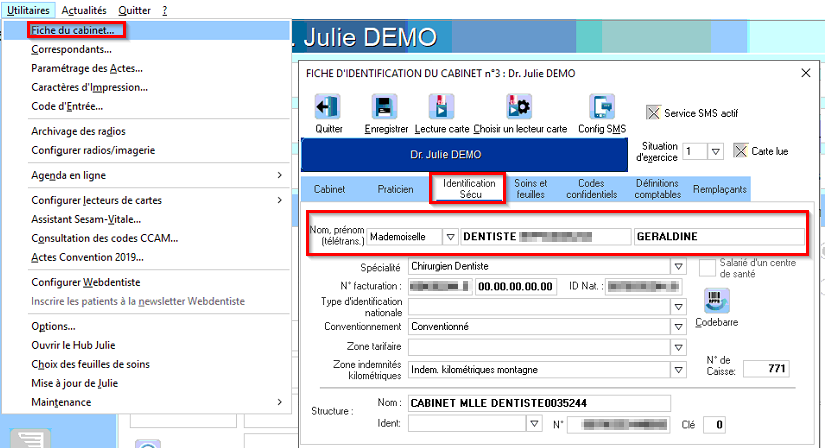Expand the Zone tarifaire dropdown

(678, 347)
